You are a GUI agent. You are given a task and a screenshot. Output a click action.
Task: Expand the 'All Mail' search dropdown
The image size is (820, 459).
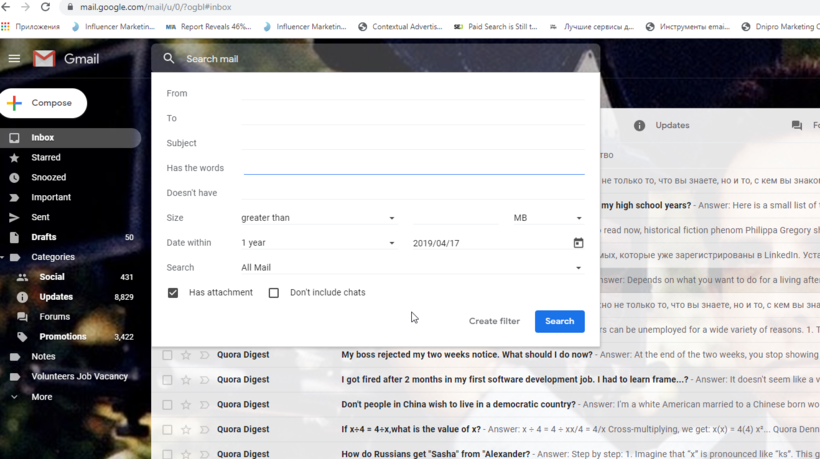[410, 268]
